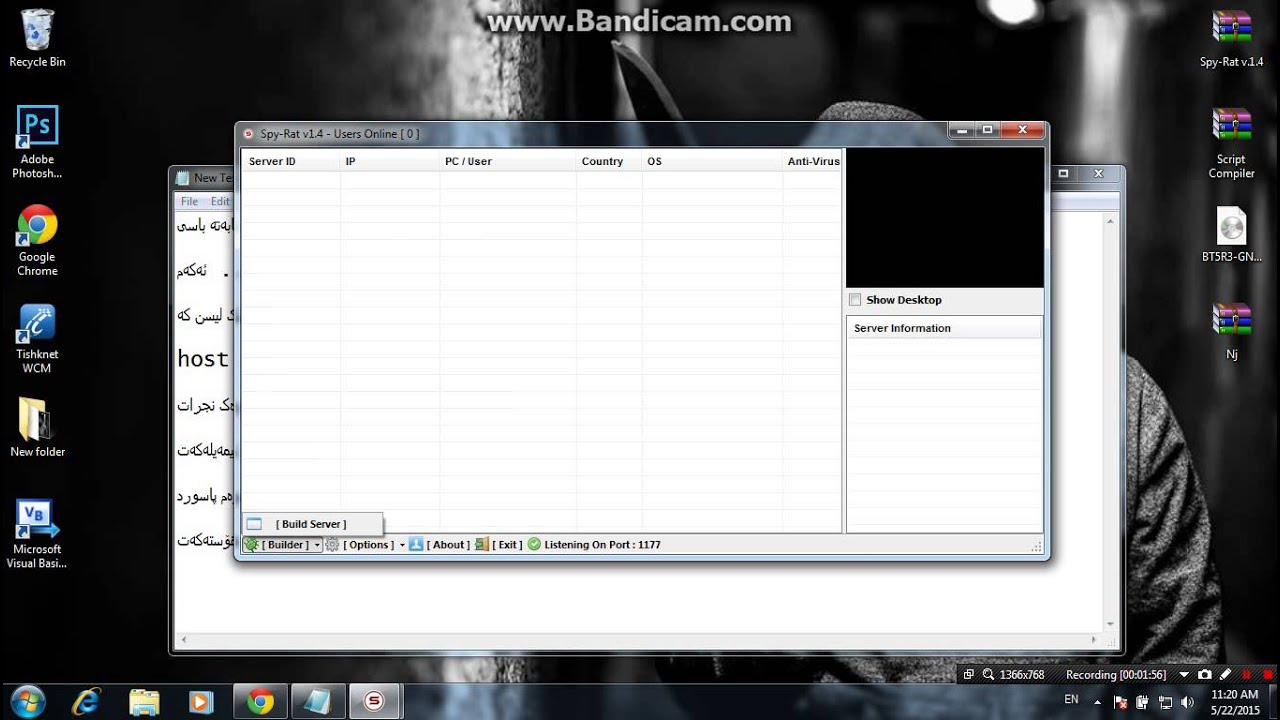Screen dimensions: 1280x720
Task: Sort by the Anti-Virus column header
Action: (812, 161)
